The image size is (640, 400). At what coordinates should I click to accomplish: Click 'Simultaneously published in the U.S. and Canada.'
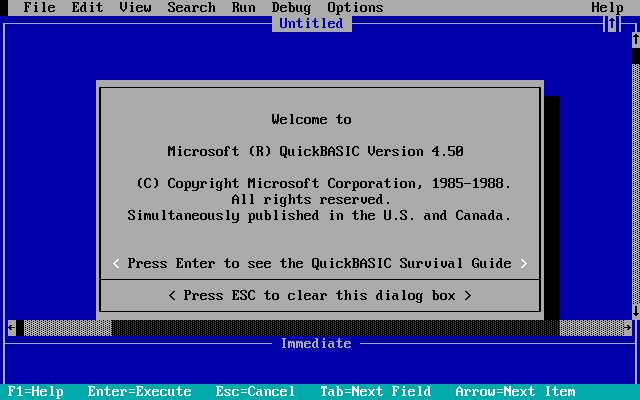pos(320,216)
